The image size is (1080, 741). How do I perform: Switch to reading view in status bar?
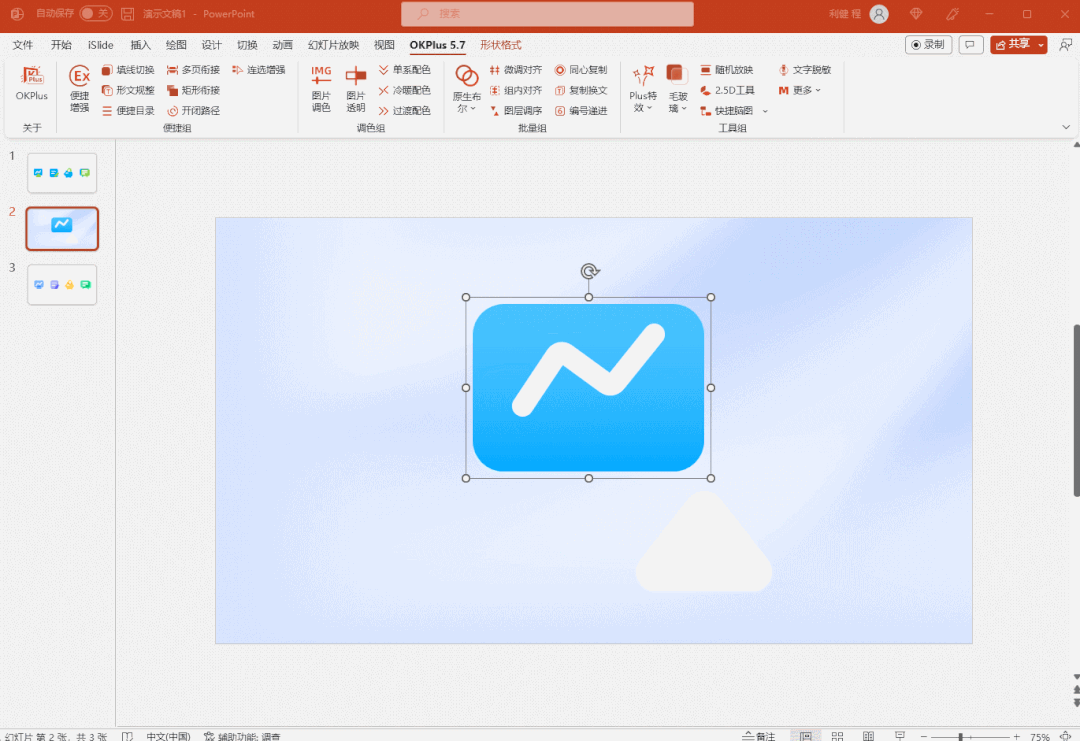pos(869,736)
